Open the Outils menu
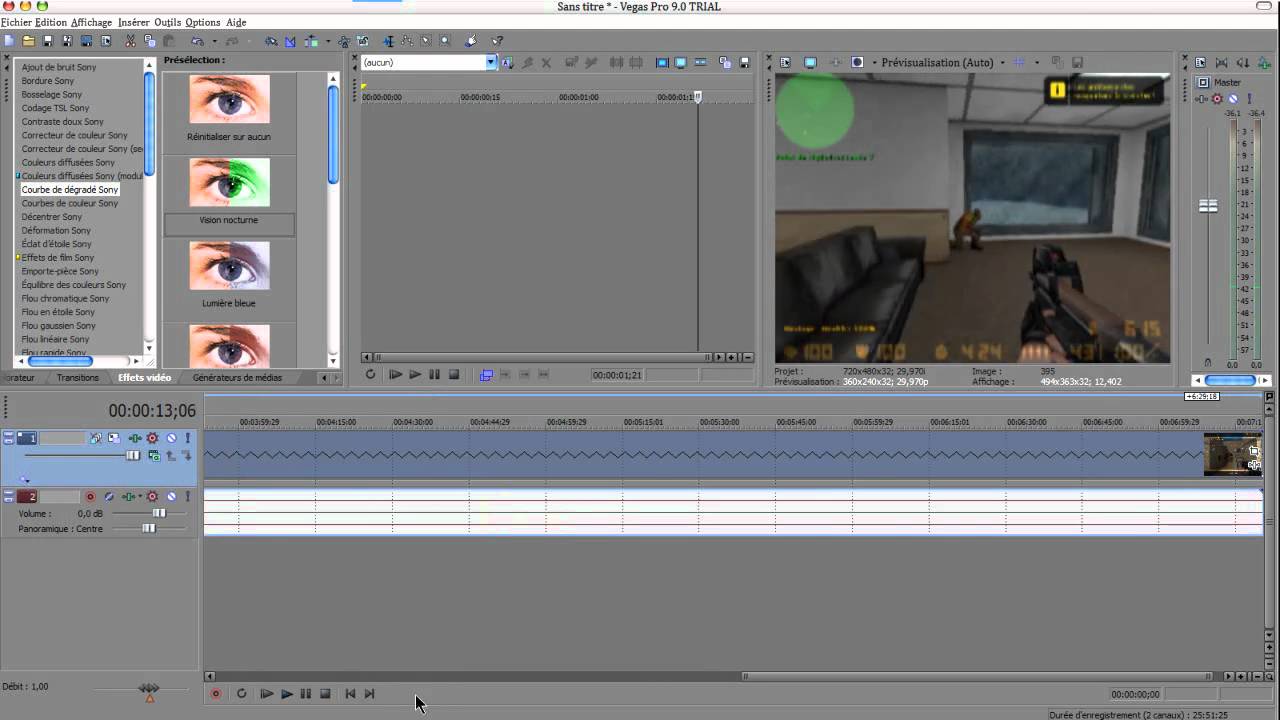 (168, 22)
